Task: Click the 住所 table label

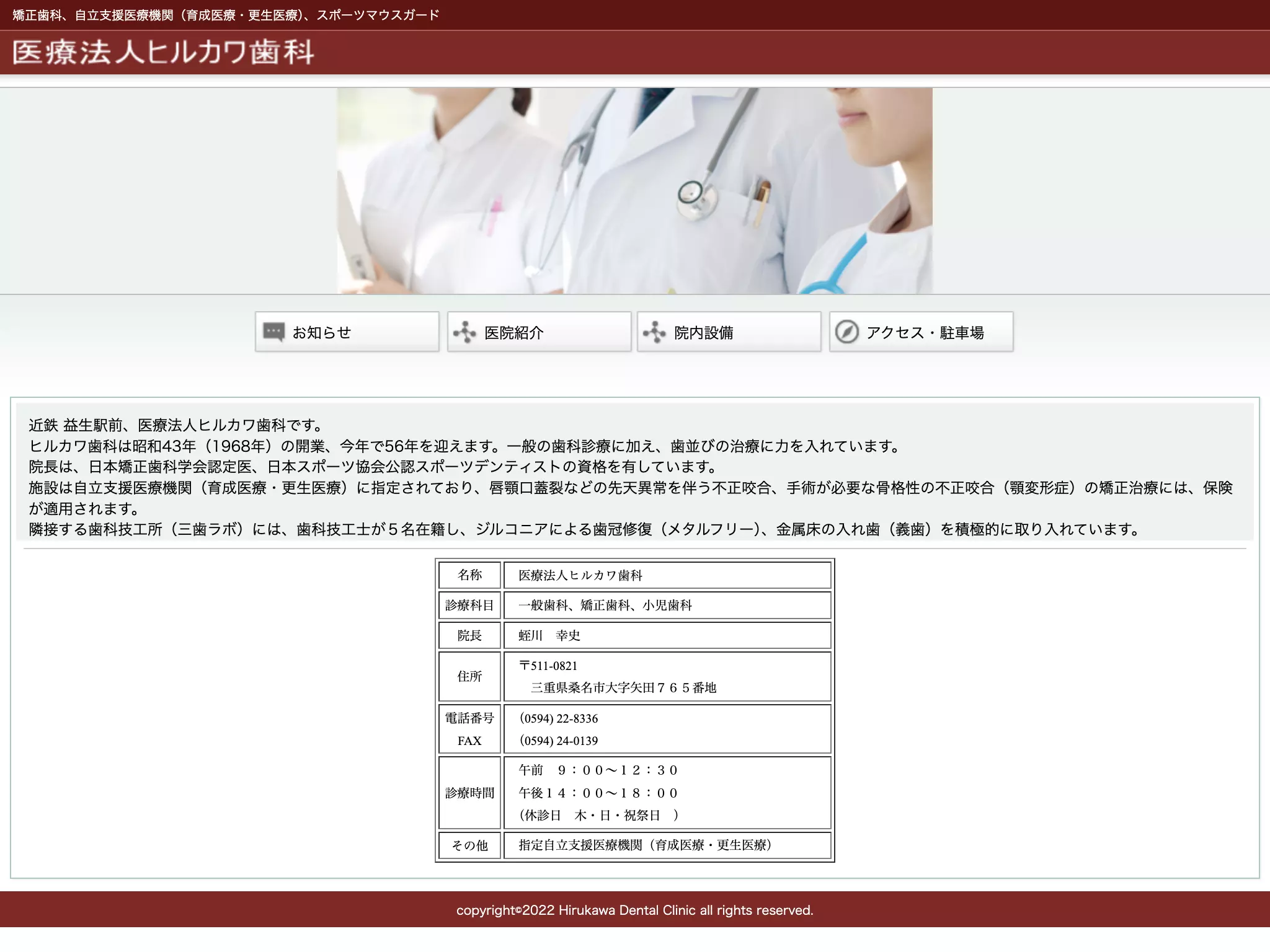Action: (x=469, y=676)
